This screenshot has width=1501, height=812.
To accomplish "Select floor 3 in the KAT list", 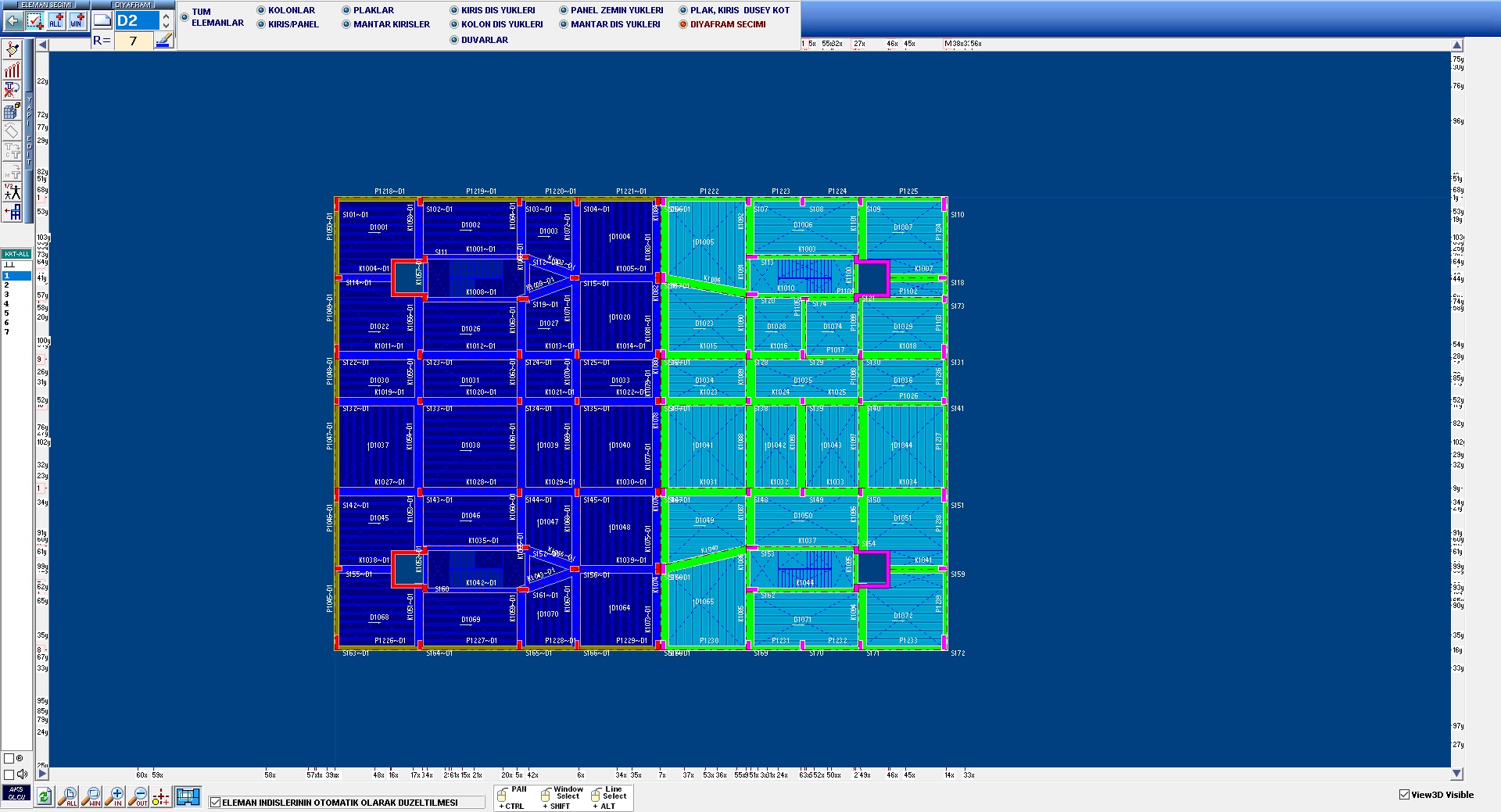I will pyautogui.click(x=7, y=295).
